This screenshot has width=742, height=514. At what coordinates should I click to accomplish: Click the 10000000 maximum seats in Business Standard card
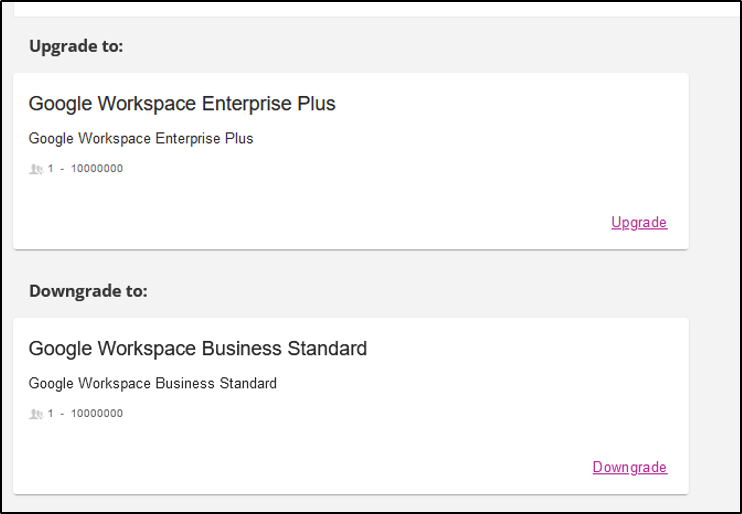coord(97,413)
